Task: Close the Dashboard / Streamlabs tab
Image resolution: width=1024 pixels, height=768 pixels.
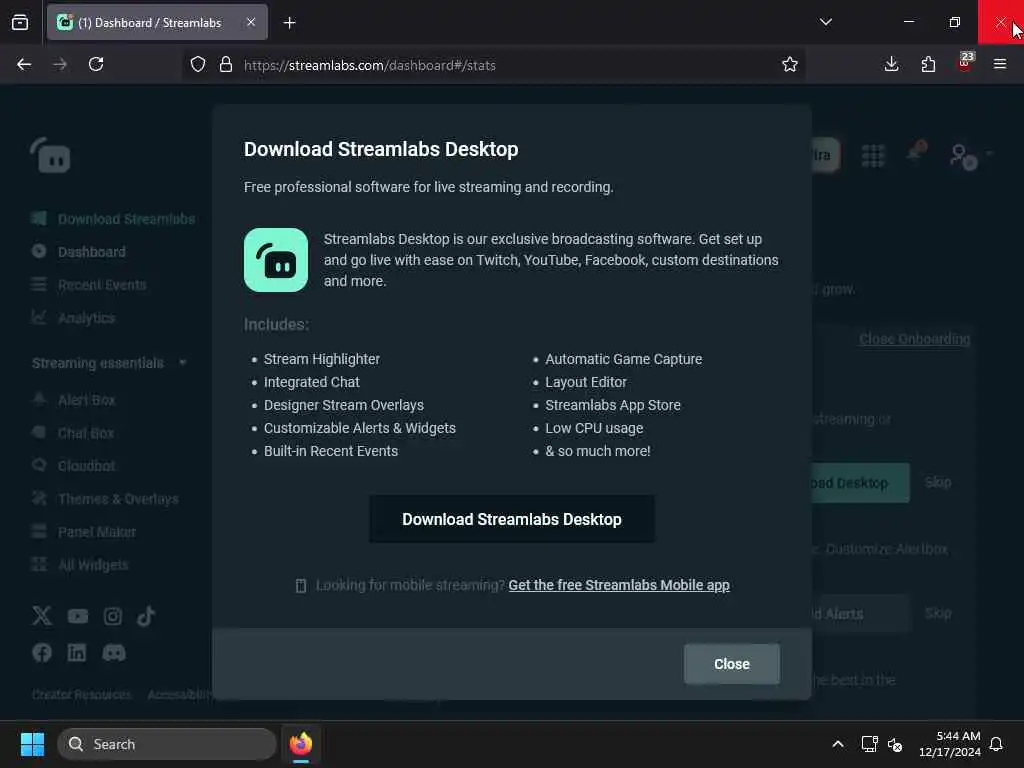Action: tap(251, 22)
